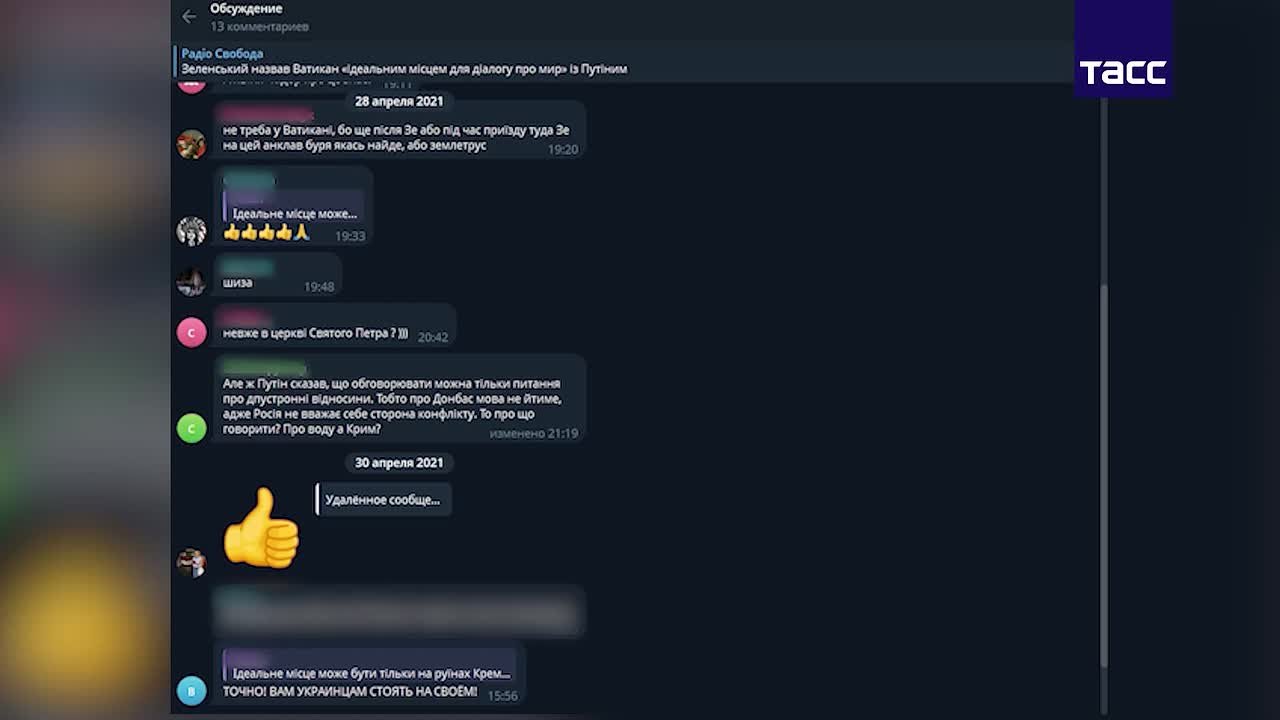This screenshot has height=720, width=1280.
Task: Click the green 'C' avatar circle
Action: (x=191, y=428)
